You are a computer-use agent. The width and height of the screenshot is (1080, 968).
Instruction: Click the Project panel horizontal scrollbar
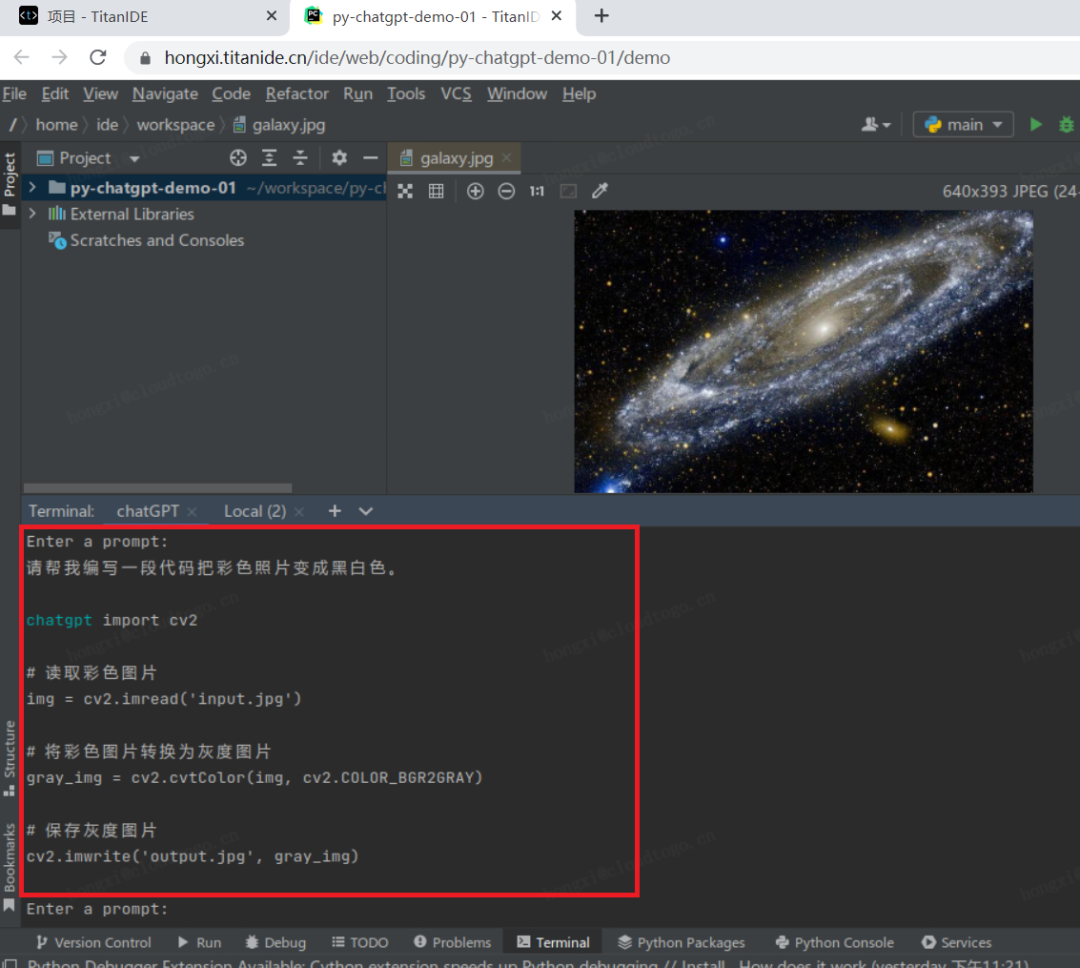[158, 488]
